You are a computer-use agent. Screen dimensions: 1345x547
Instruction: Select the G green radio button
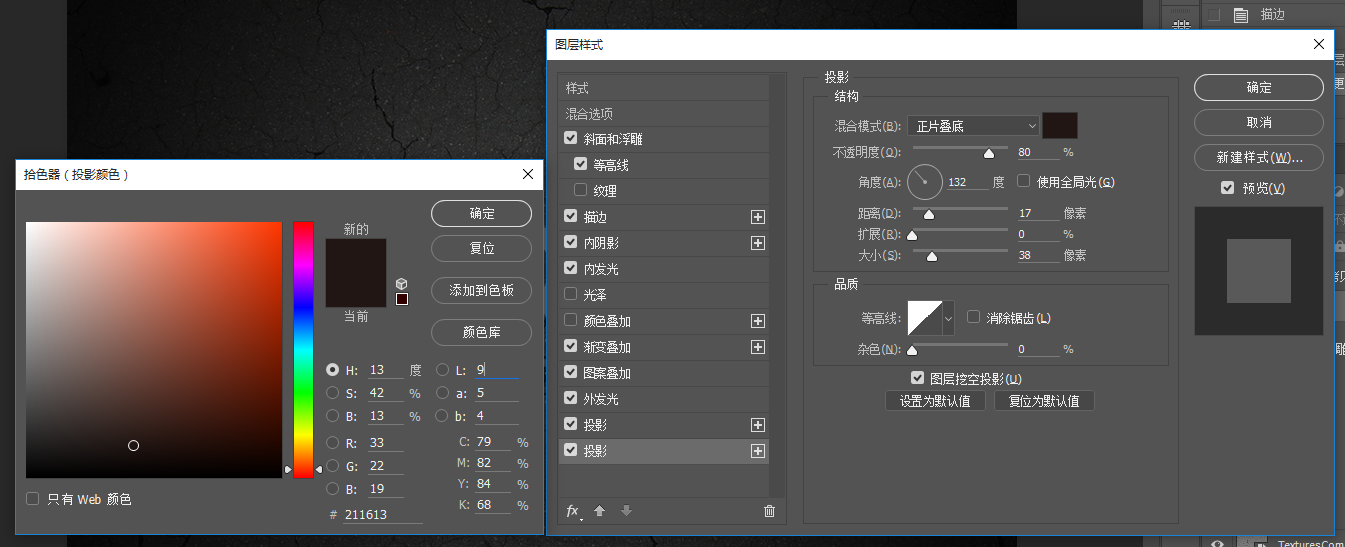point(333,466)
